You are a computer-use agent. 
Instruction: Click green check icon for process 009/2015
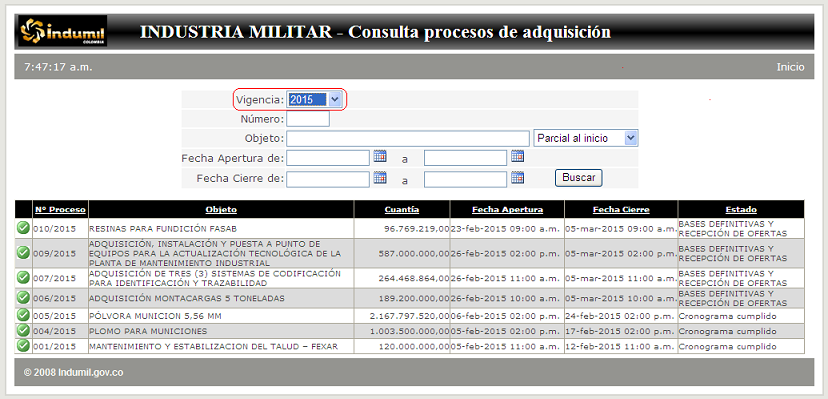23,253
